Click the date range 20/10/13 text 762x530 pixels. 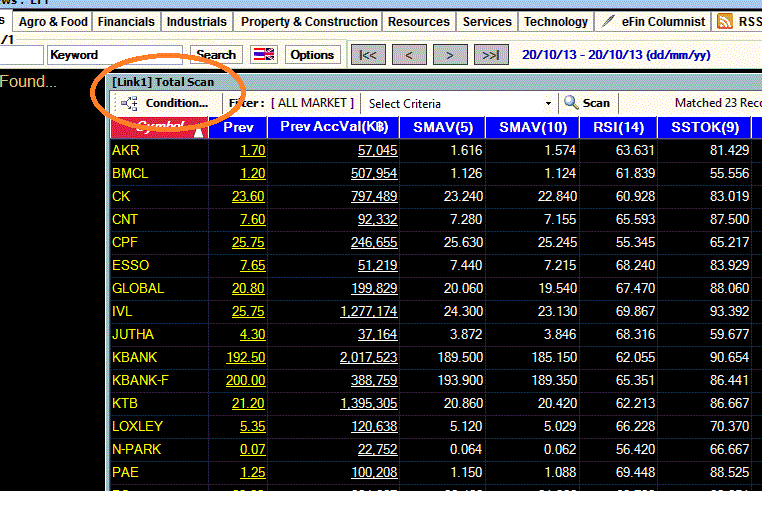[616, 54]
